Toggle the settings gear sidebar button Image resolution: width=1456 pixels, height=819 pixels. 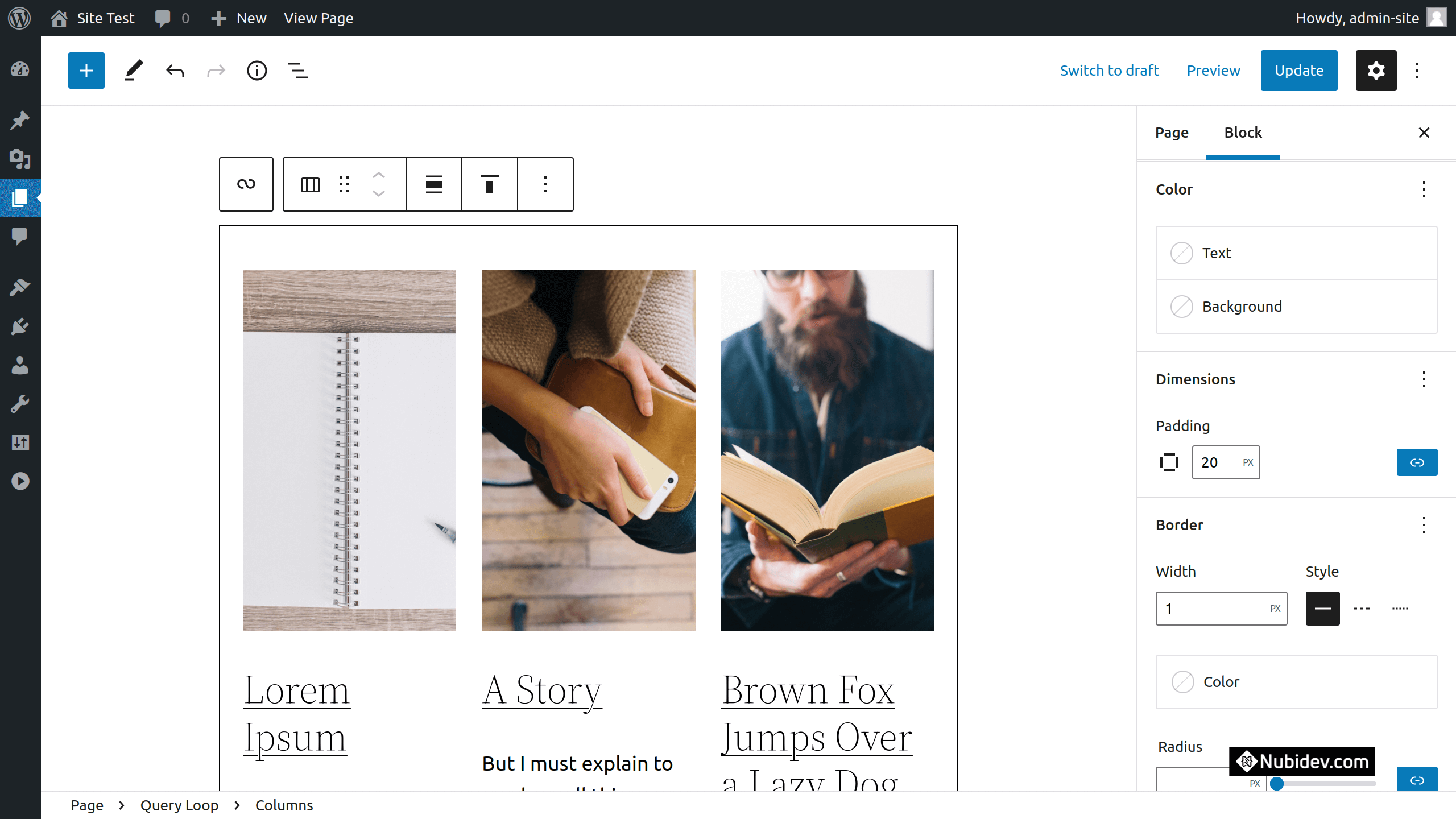click(x=1376, y=71)
